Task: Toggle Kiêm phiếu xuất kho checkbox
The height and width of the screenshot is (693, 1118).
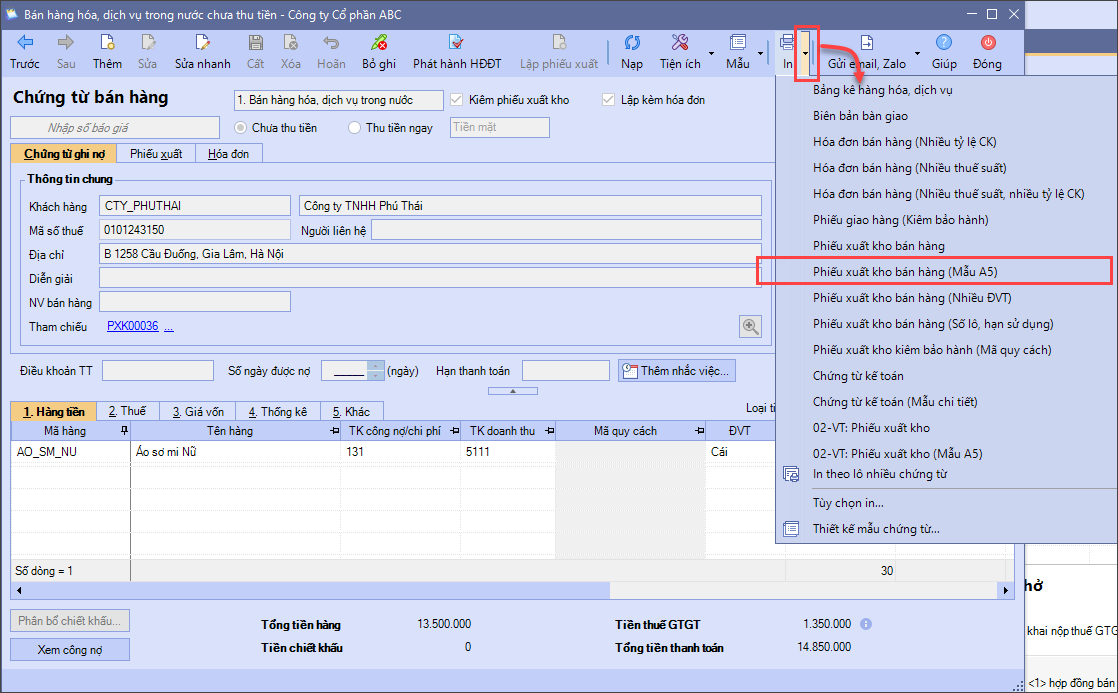Action: click(457, 100)
